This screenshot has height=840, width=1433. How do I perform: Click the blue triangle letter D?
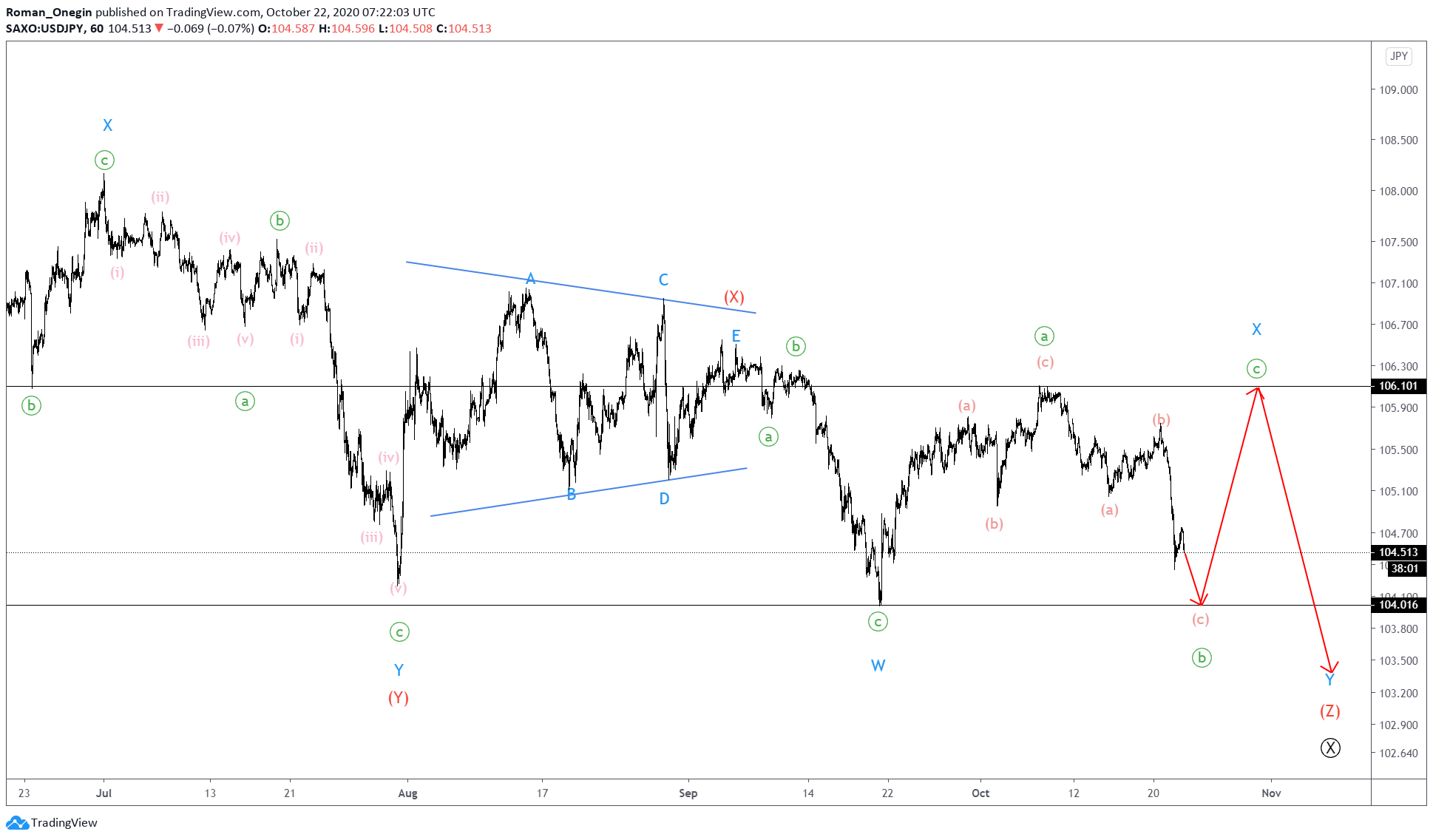pos(664,499)
